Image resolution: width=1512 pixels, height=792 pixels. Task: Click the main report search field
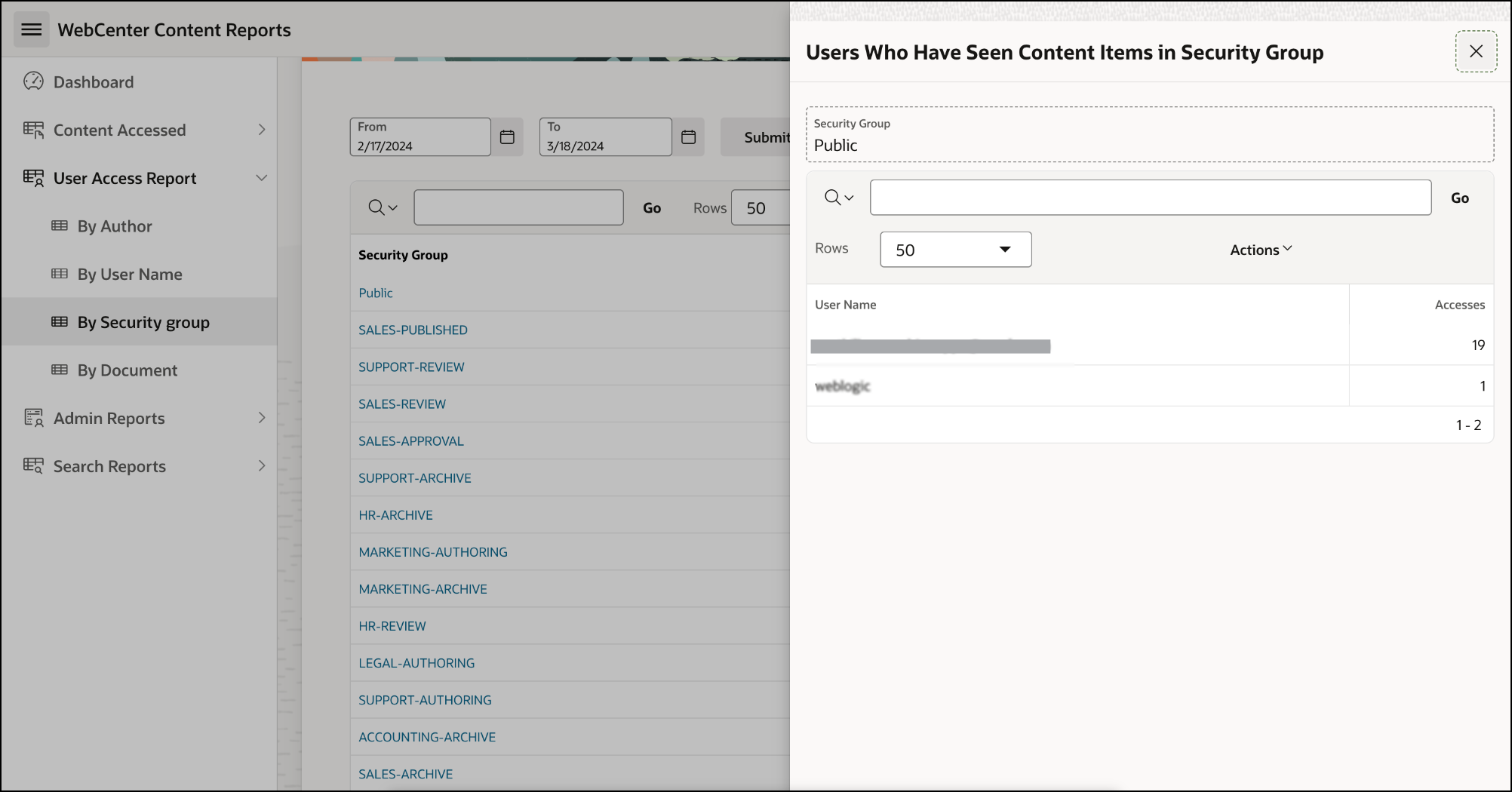518,207
